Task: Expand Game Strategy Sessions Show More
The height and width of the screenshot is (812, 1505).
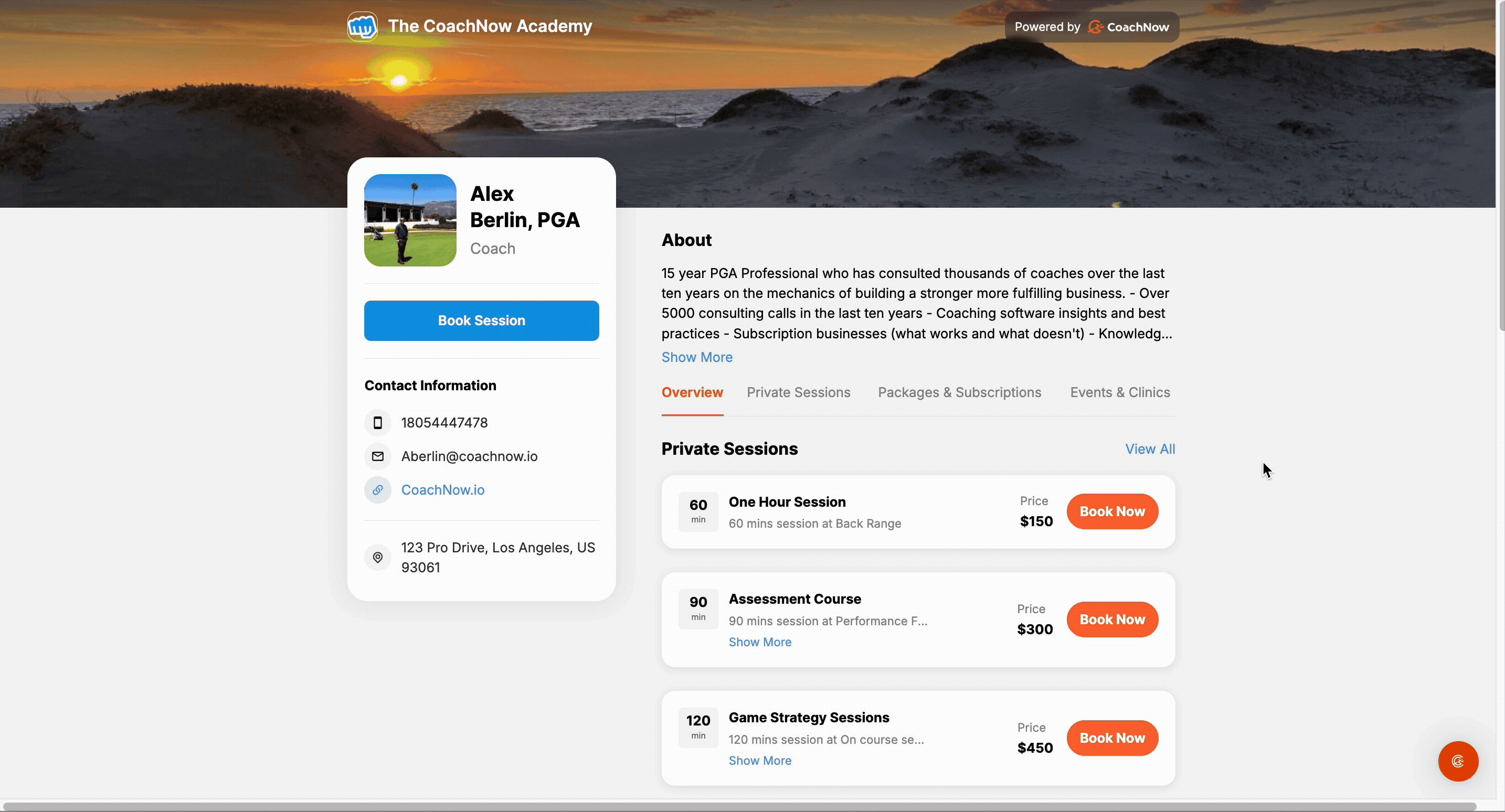Action: point(759,761)
